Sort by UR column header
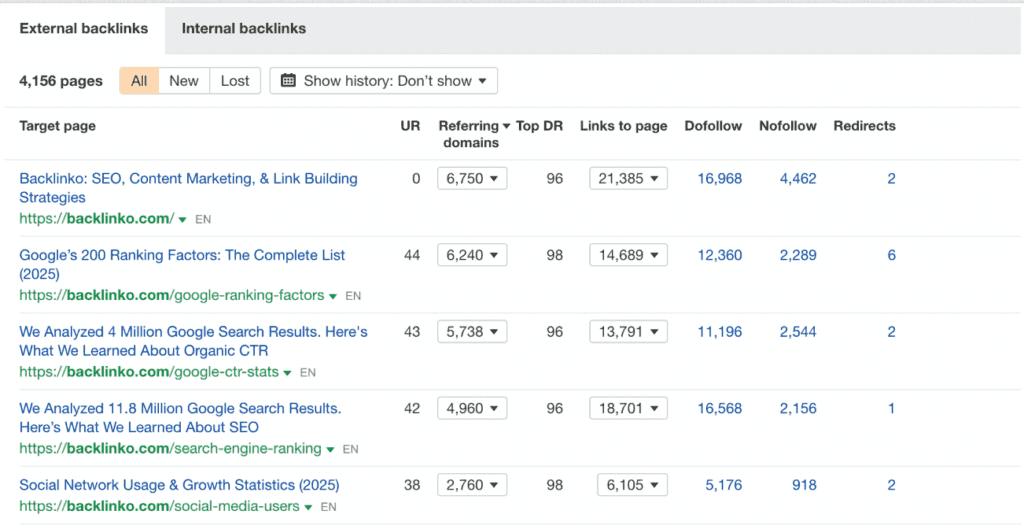Screen dimensions: 1024x529 click(410, 126)
